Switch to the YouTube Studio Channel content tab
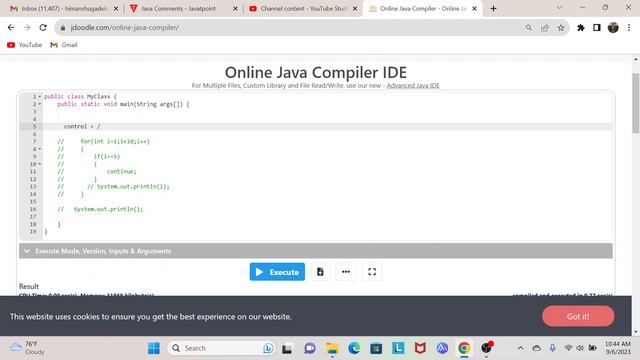Screen dimensions: 640x360 [x=303, y=8]
